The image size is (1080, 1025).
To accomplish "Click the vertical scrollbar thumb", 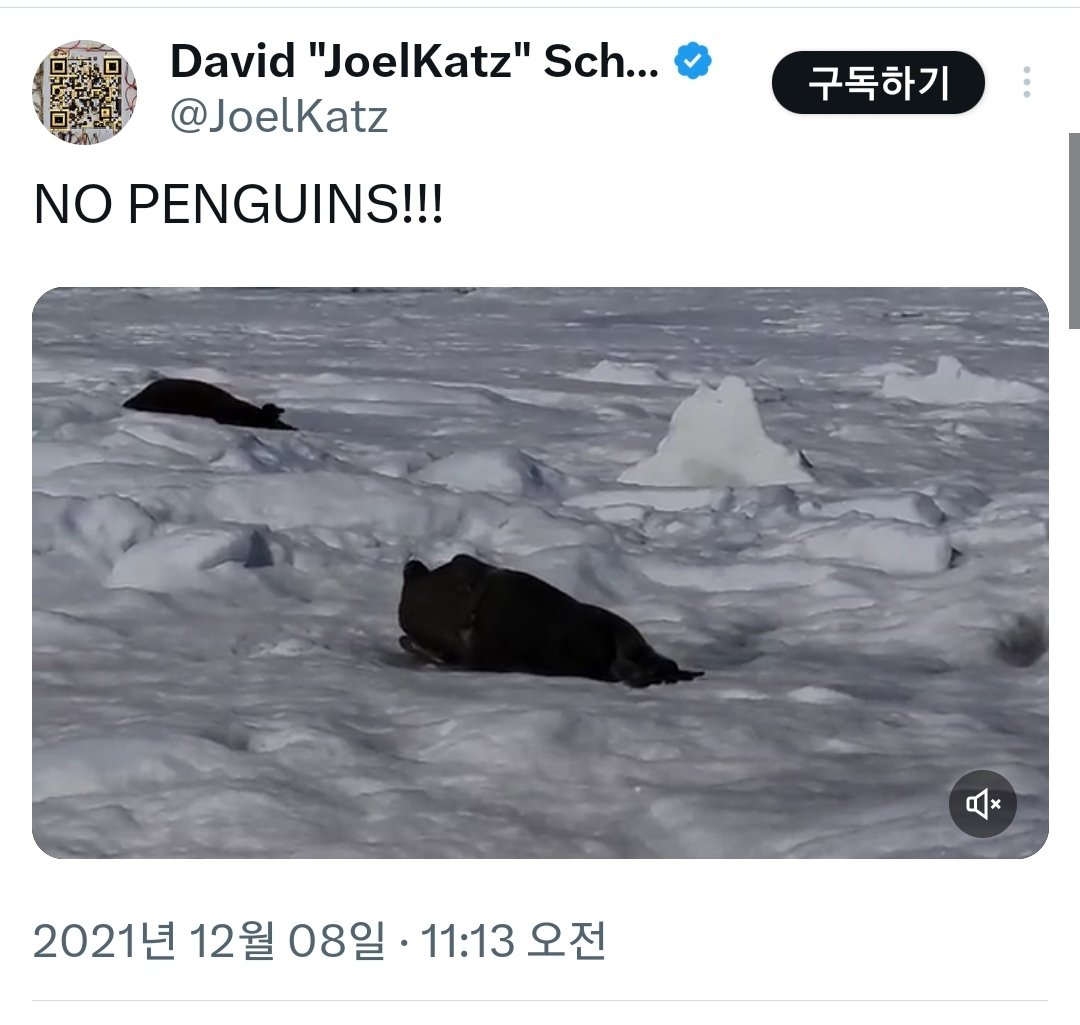I will [1074, 231].
